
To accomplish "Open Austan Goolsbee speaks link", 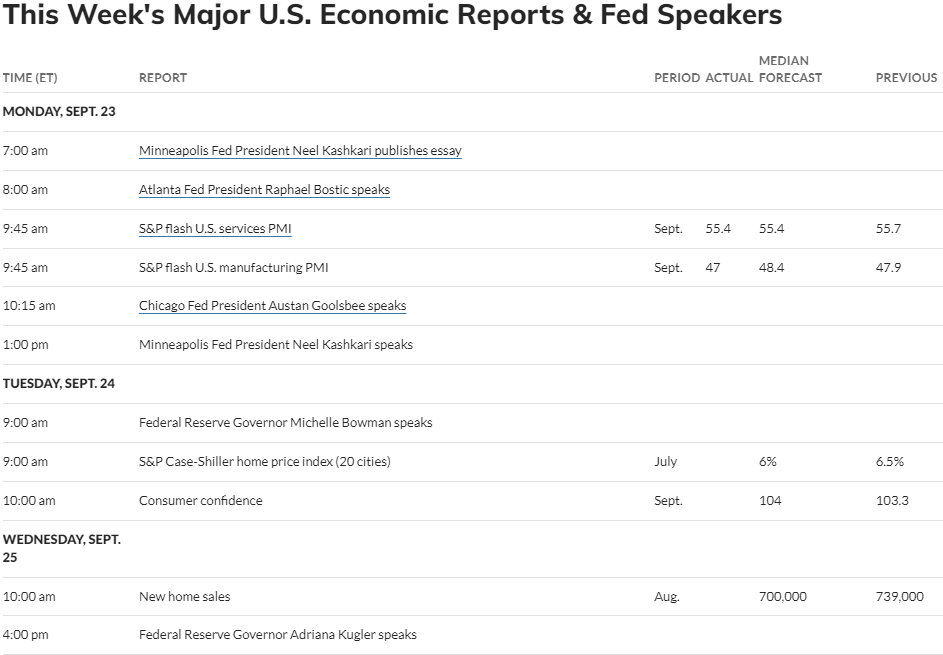I will 272,306.
